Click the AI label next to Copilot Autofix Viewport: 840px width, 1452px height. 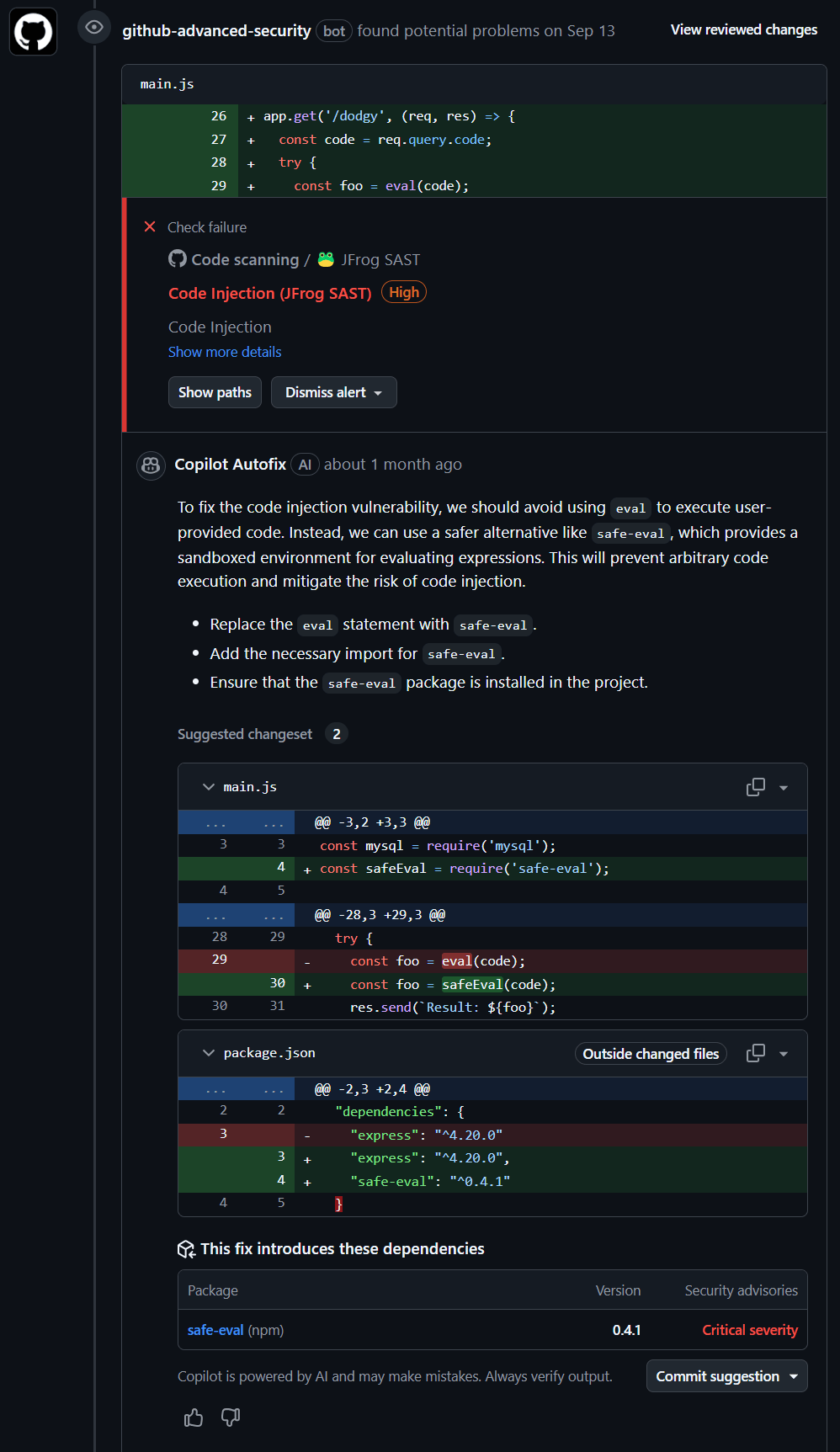coord(305,465)
